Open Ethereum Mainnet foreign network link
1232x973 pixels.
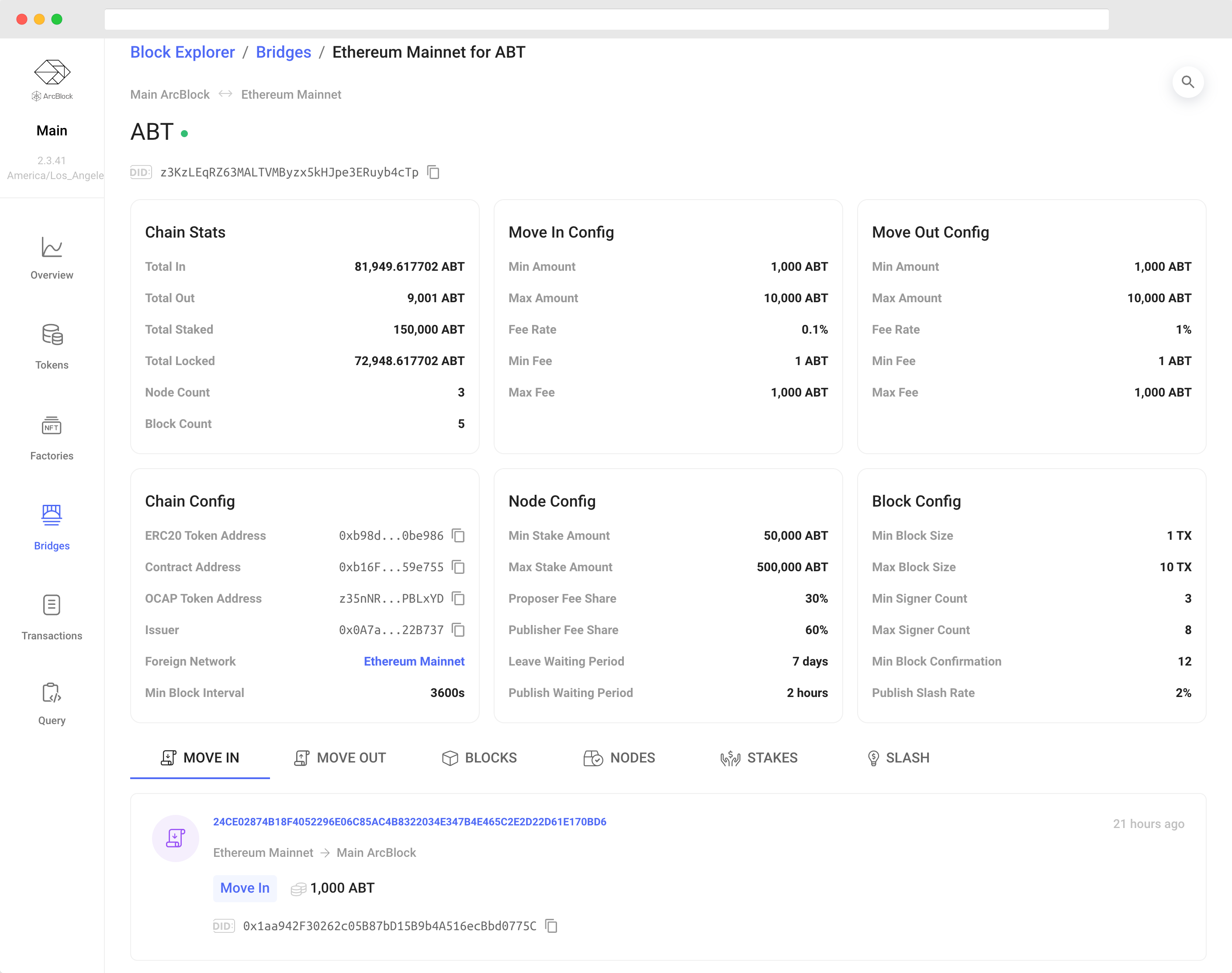tap(414, 661)
